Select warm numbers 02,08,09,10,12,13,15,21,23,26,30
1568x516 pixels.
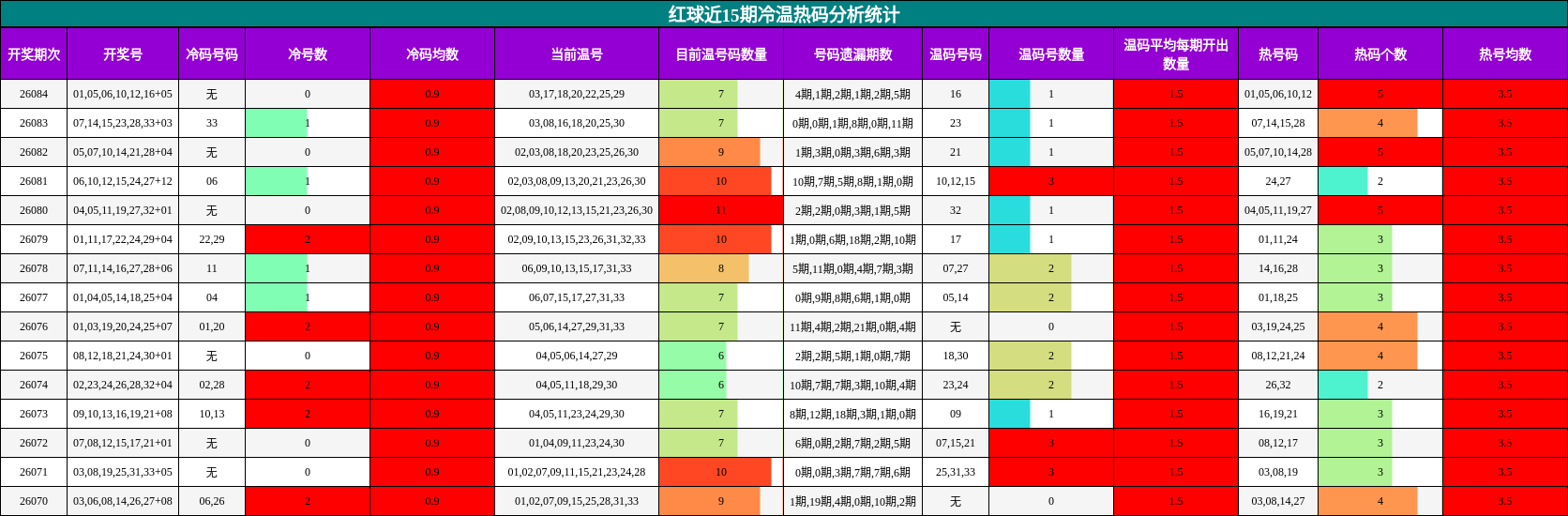tap(577, 210)
